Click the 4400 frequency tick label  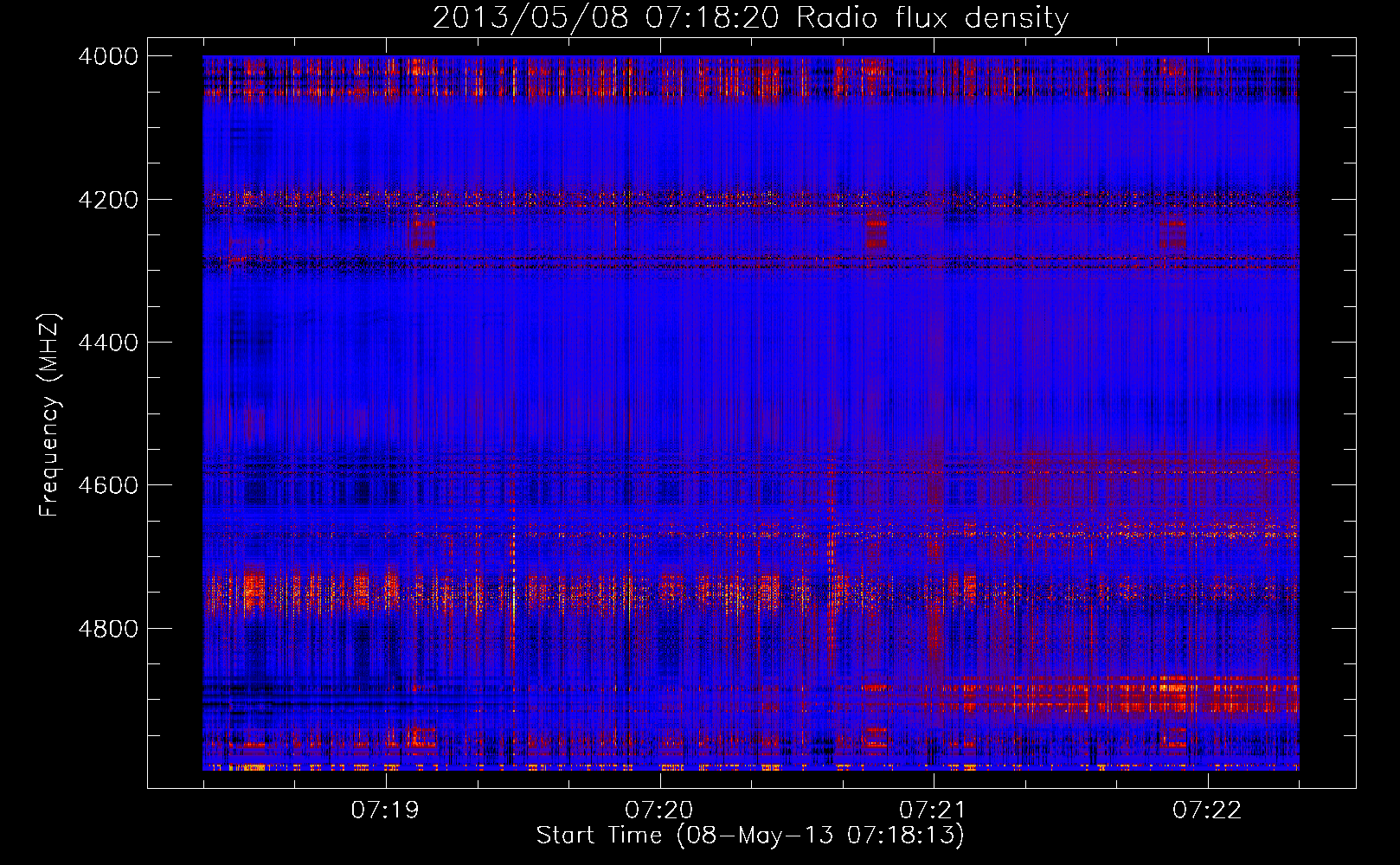[108, 343]
